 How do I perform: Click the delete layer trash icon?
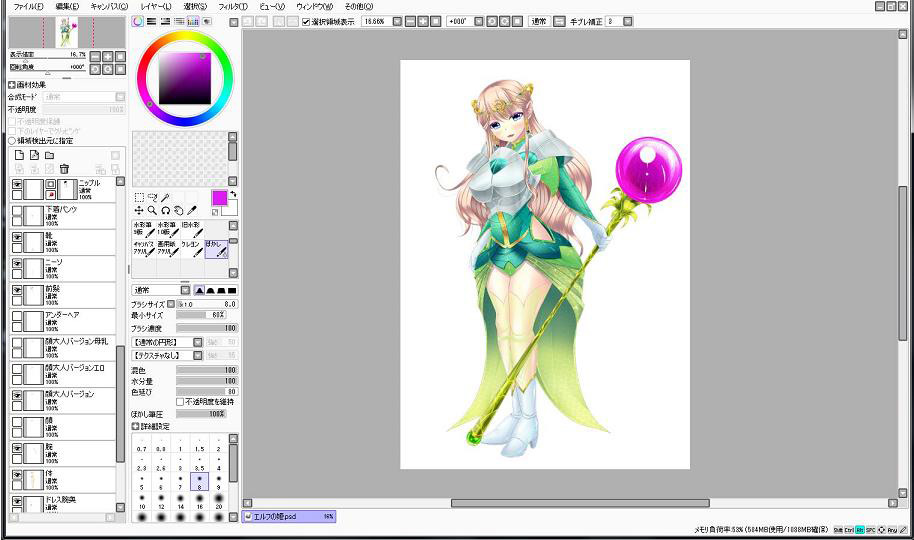point(65,169)
